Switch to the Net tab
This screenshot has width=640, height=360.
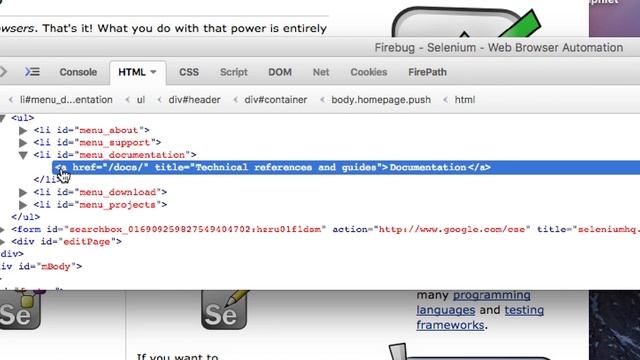coord(321,72)
